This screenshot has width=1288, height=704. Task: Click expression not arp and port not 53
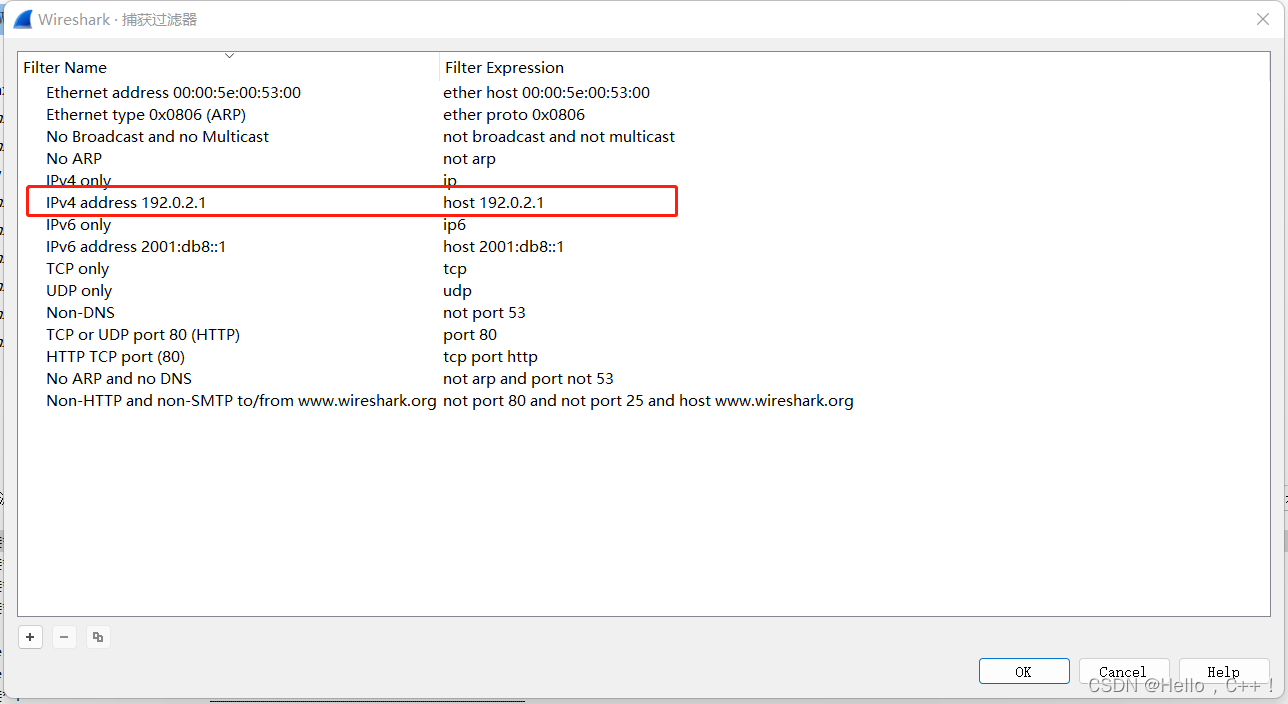528,378
